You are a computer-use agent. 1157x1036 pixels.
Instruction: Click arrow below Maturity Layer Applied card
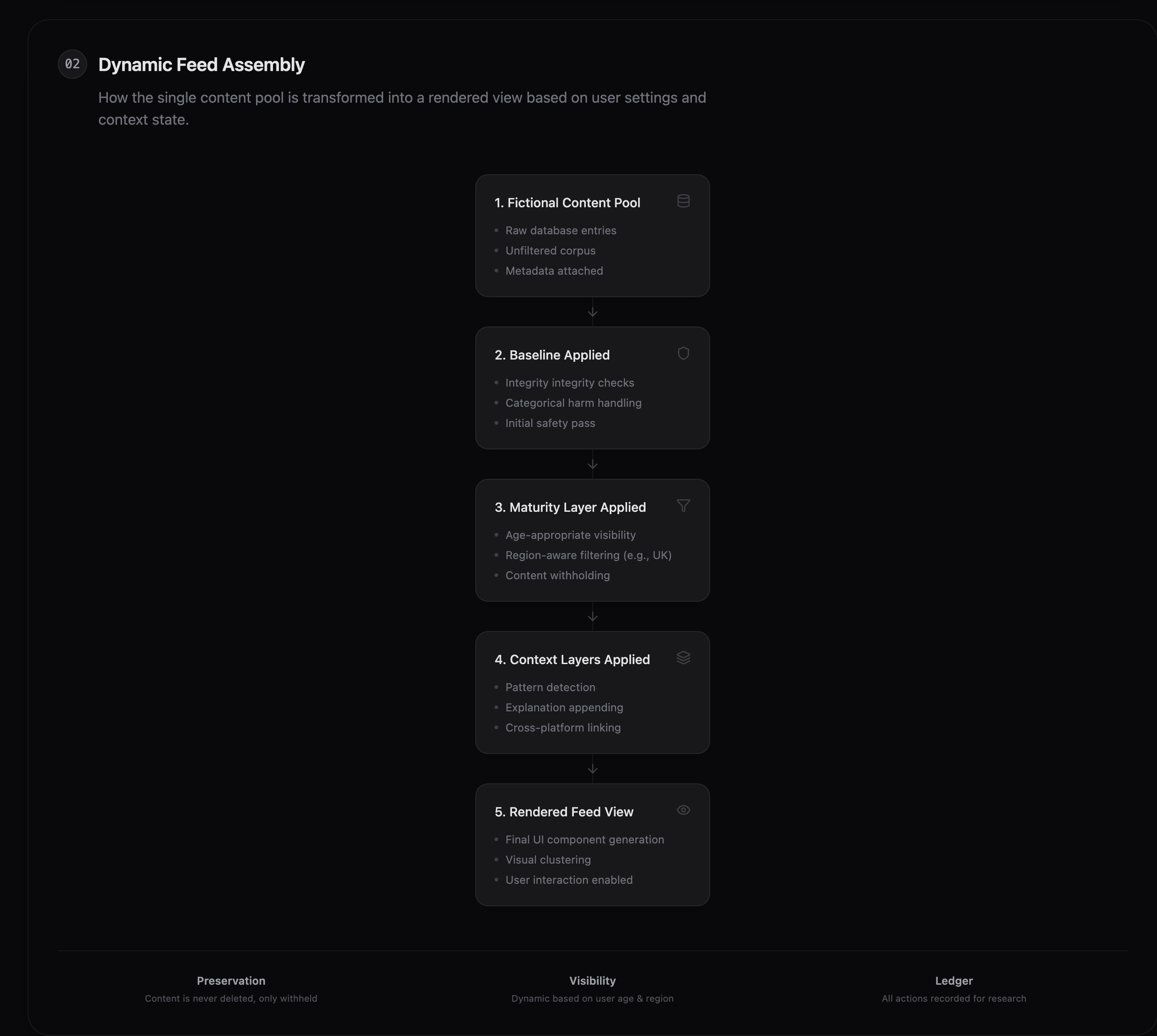point(592,616)
